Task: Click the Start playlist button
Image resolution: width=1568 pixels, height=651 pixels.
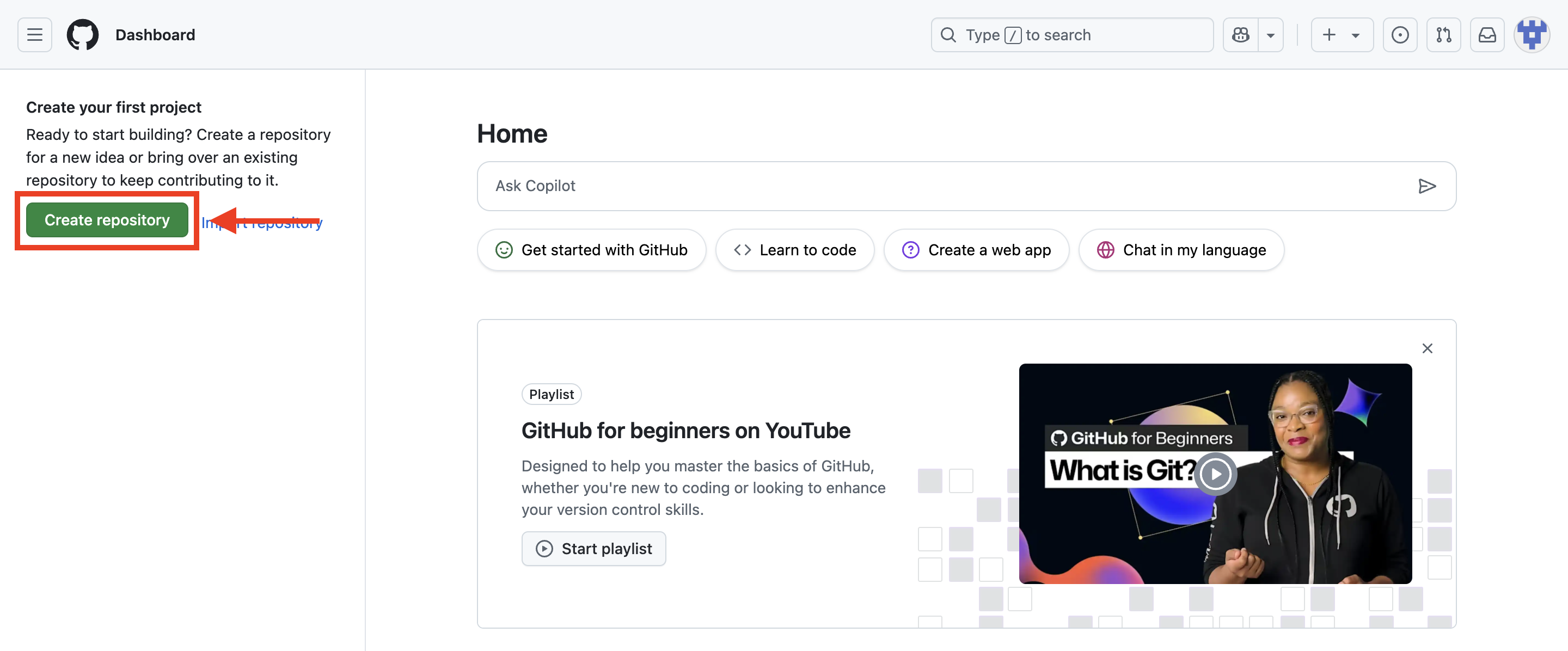Action: [593, 549]
